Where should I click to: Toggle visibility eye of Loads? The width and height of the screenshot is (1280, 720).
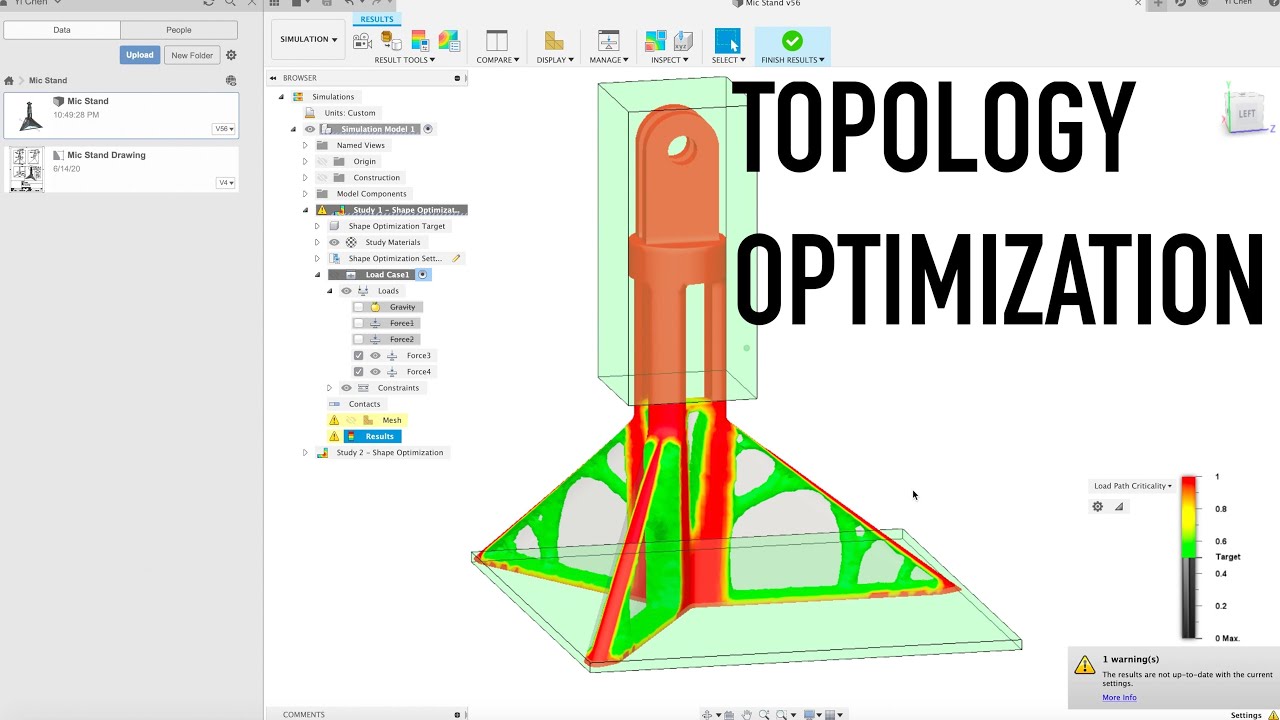coord(346,291)
